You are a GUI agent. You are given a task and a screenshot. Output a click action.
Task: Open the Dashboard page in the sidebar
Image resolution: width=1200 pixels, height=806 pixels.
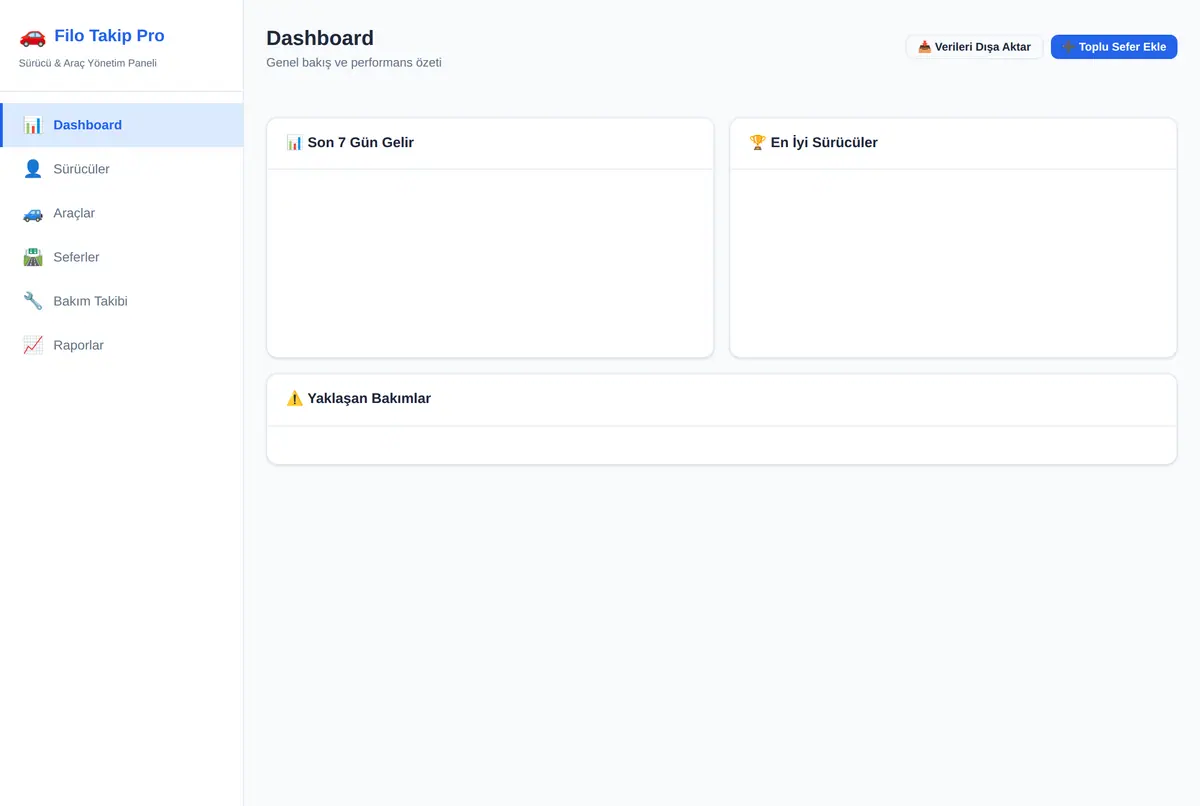pyautogui.click(x=122, y=125)
